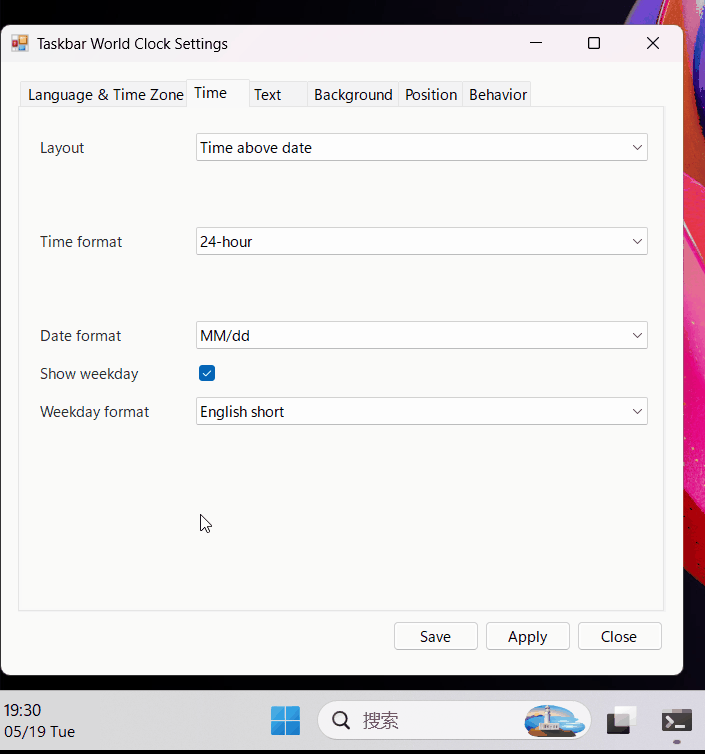705x754 pixels.
Task: Expand the Date format dropdown
Action: coord(422,335)
